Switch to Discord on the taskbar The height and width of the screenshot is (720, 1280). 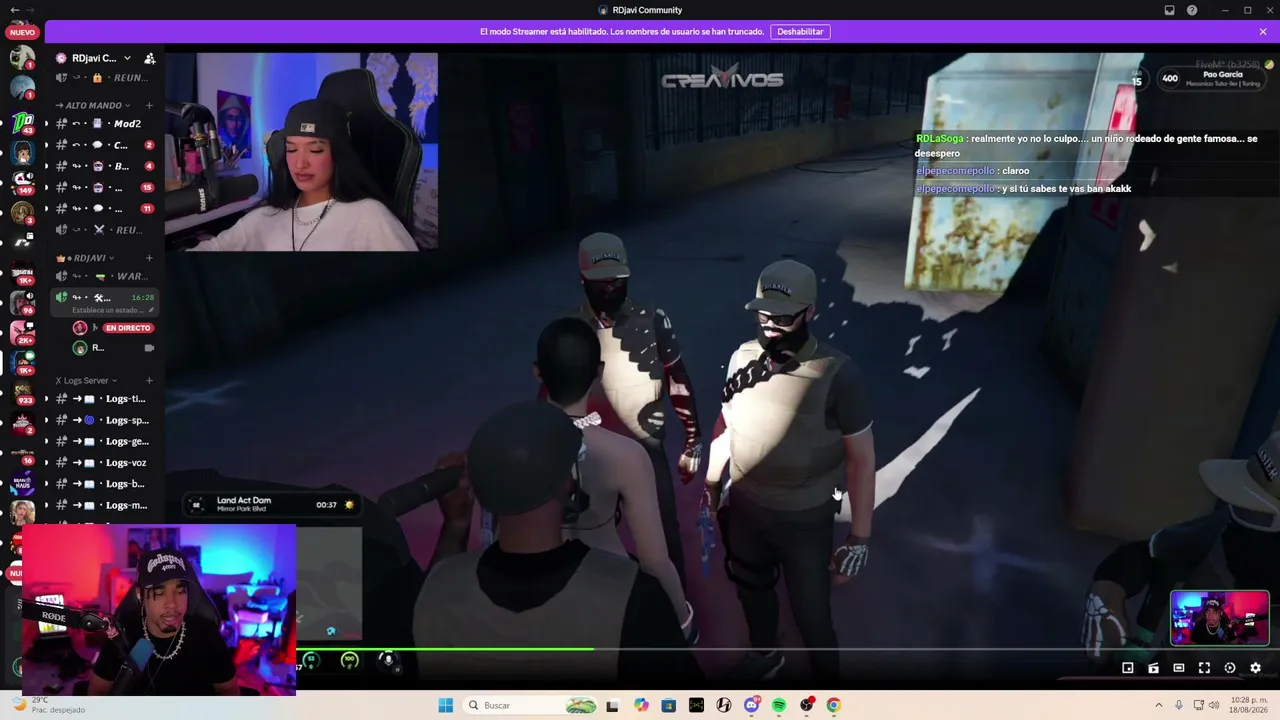click(x=752, y=705)
